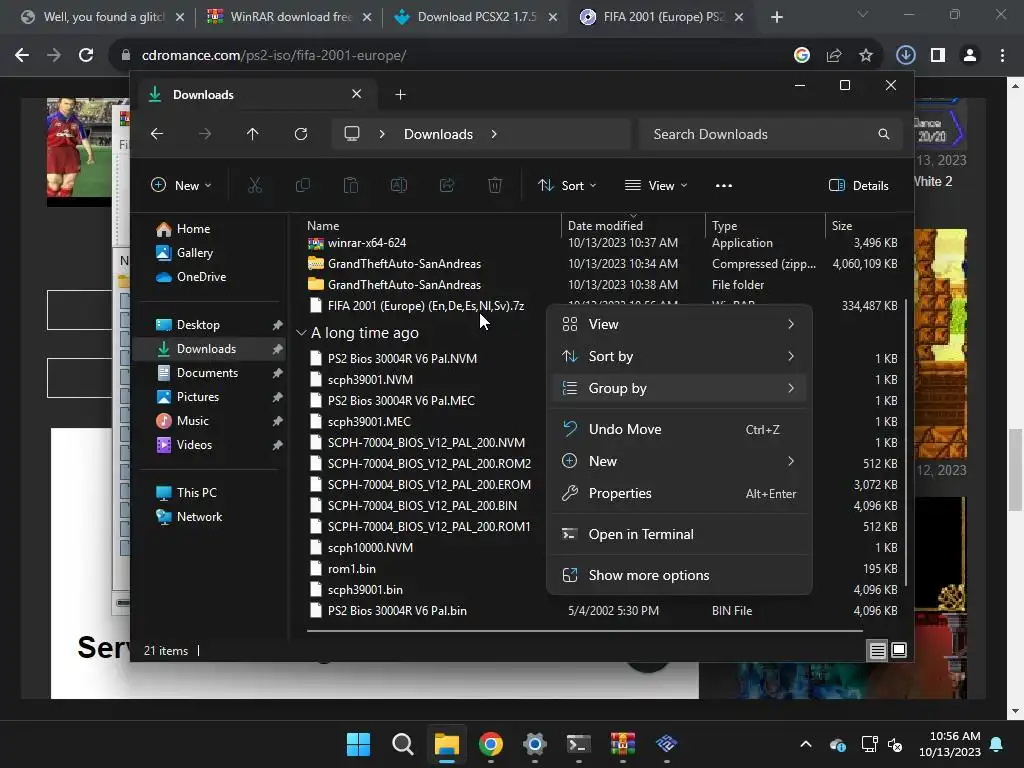Switch to large thumbnails layout icon in status bar
Image resolution: width=1024 pixels, height=768 pixels.
click(x=899, y=650)
